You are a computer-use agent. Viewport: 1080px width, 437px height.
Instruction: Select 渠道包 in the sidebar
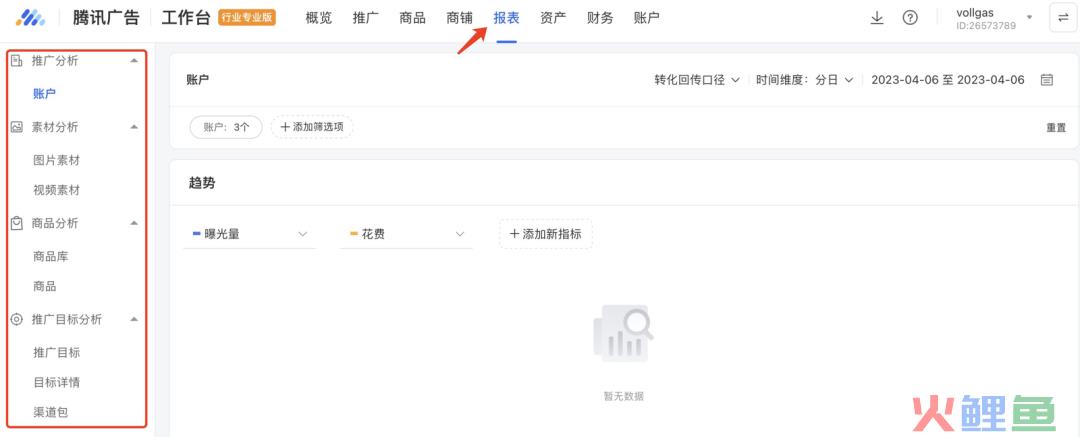tap(51, 413)
